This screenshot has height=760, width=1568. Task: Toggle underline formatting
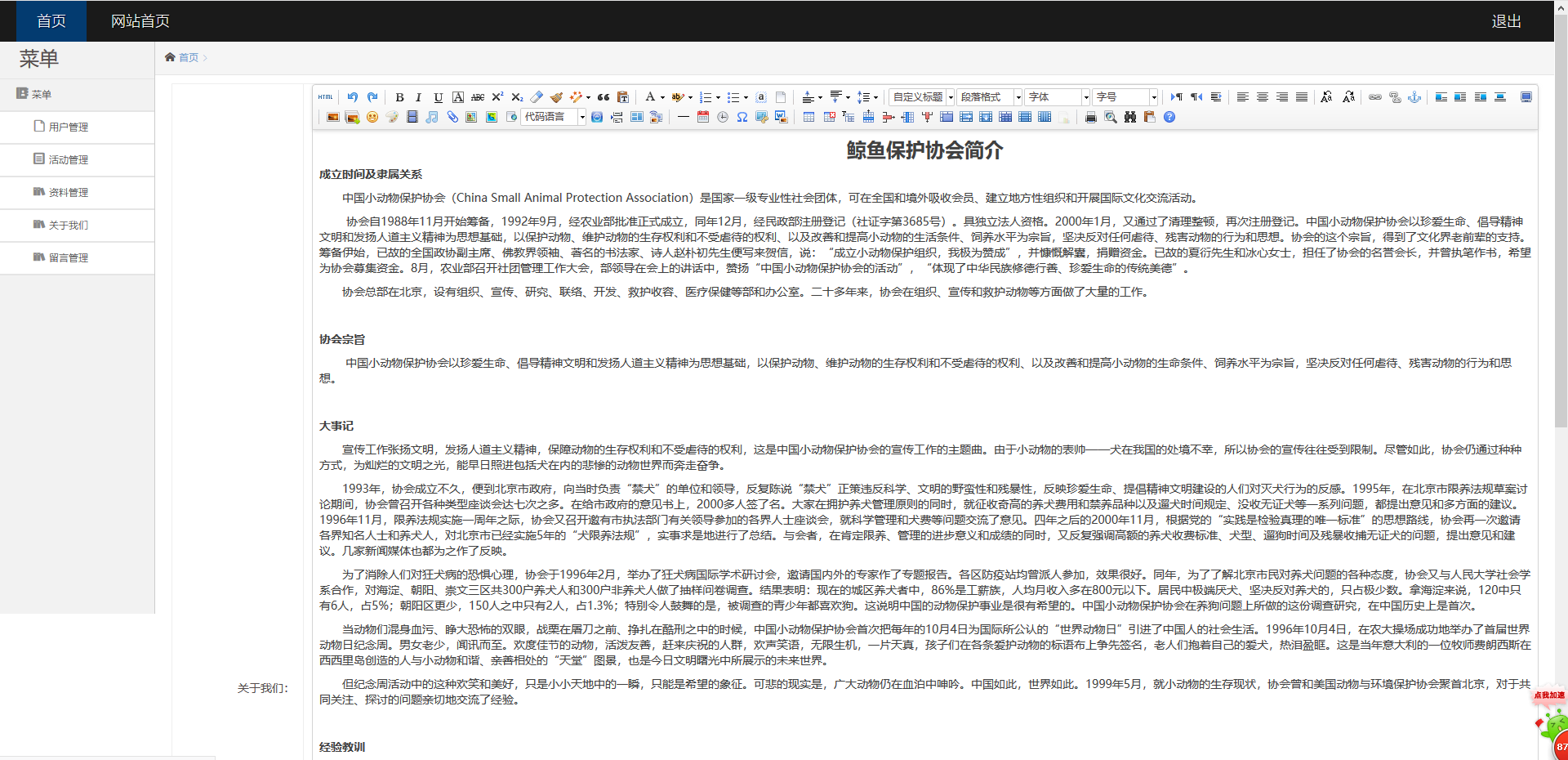tap(439, 97)
